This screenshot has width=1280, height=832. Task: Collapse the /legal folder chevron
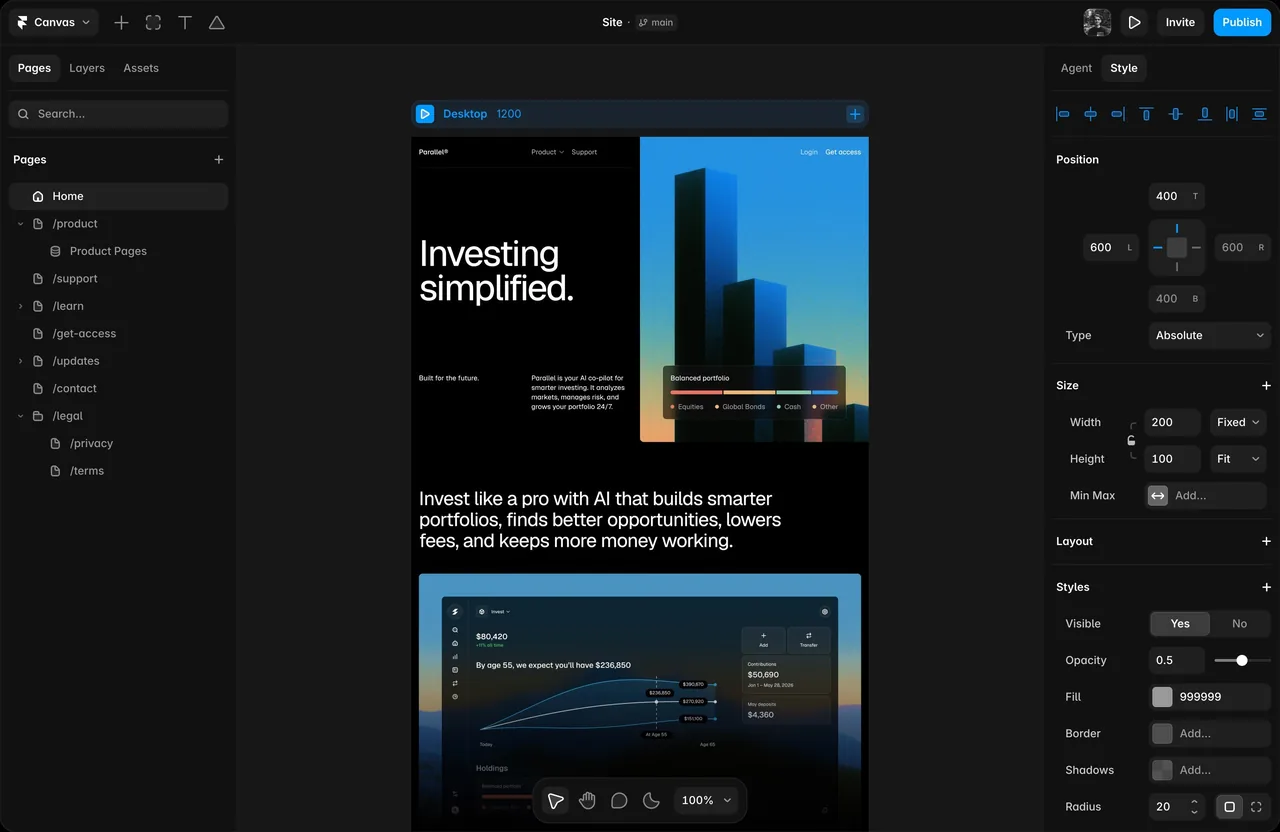pos(20,416)
